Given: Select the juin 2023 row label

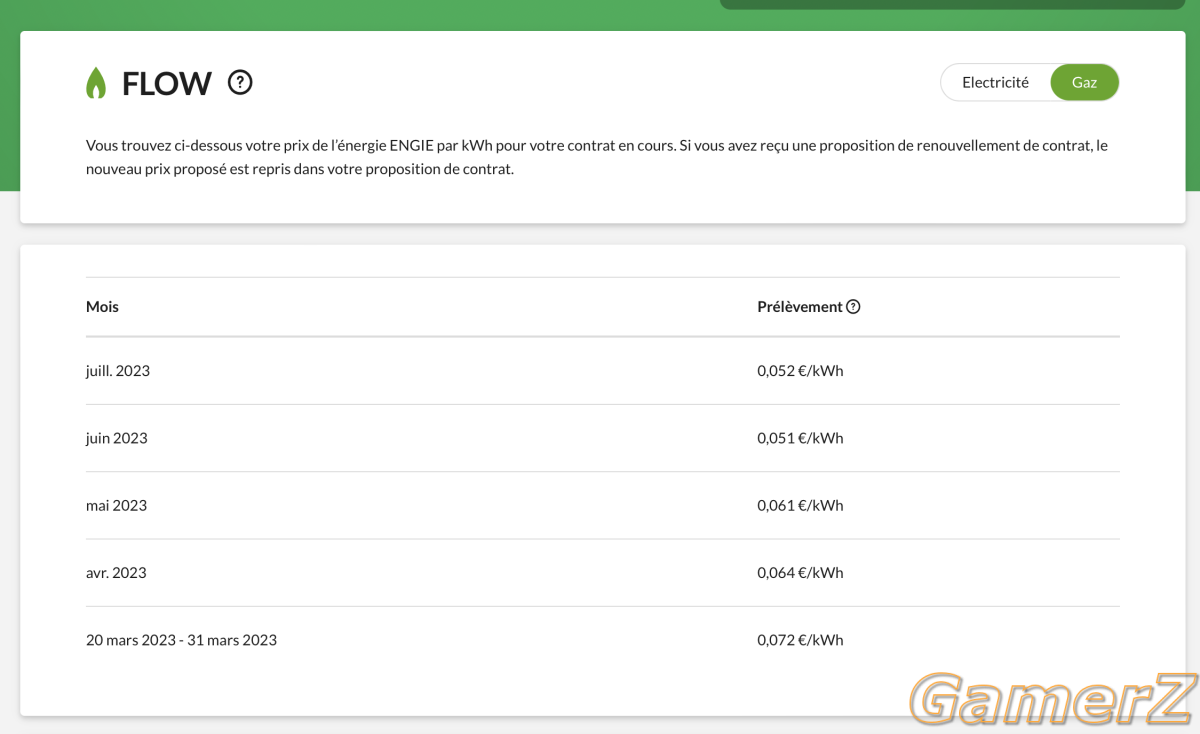Looking at the screenshot, I should (x=117, y=438).
